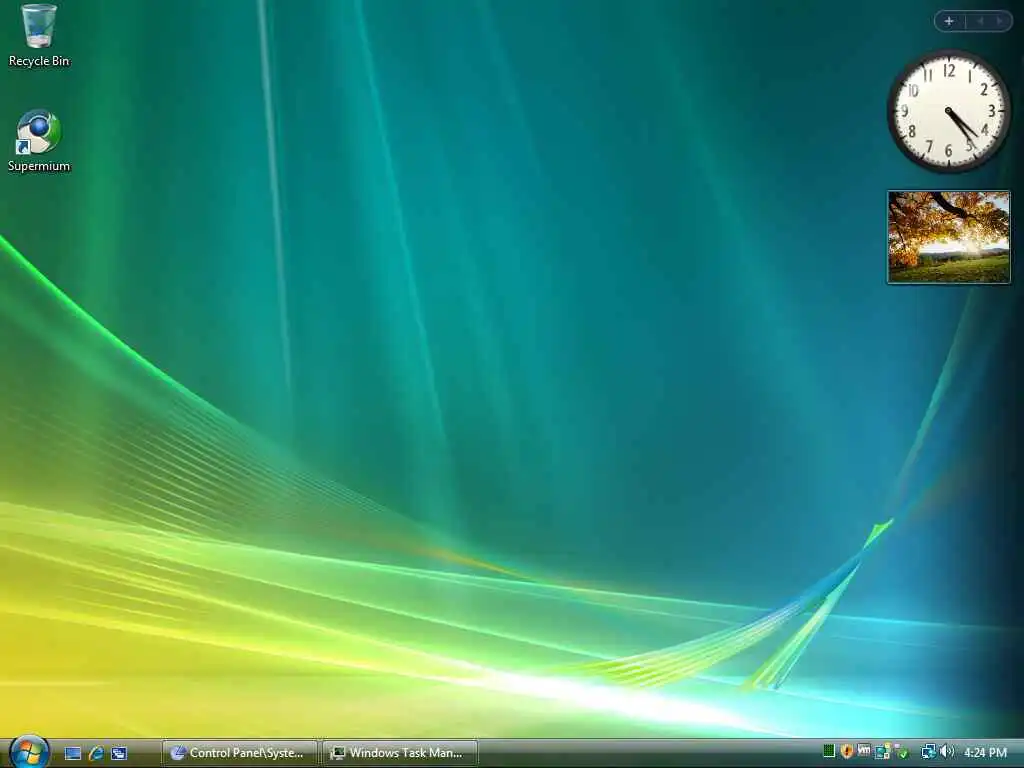Screen dimensions: 1024x768
Task: Click the sidebar previous gadgets arrow
Action: pyautogui.click(x=980, y=21)
